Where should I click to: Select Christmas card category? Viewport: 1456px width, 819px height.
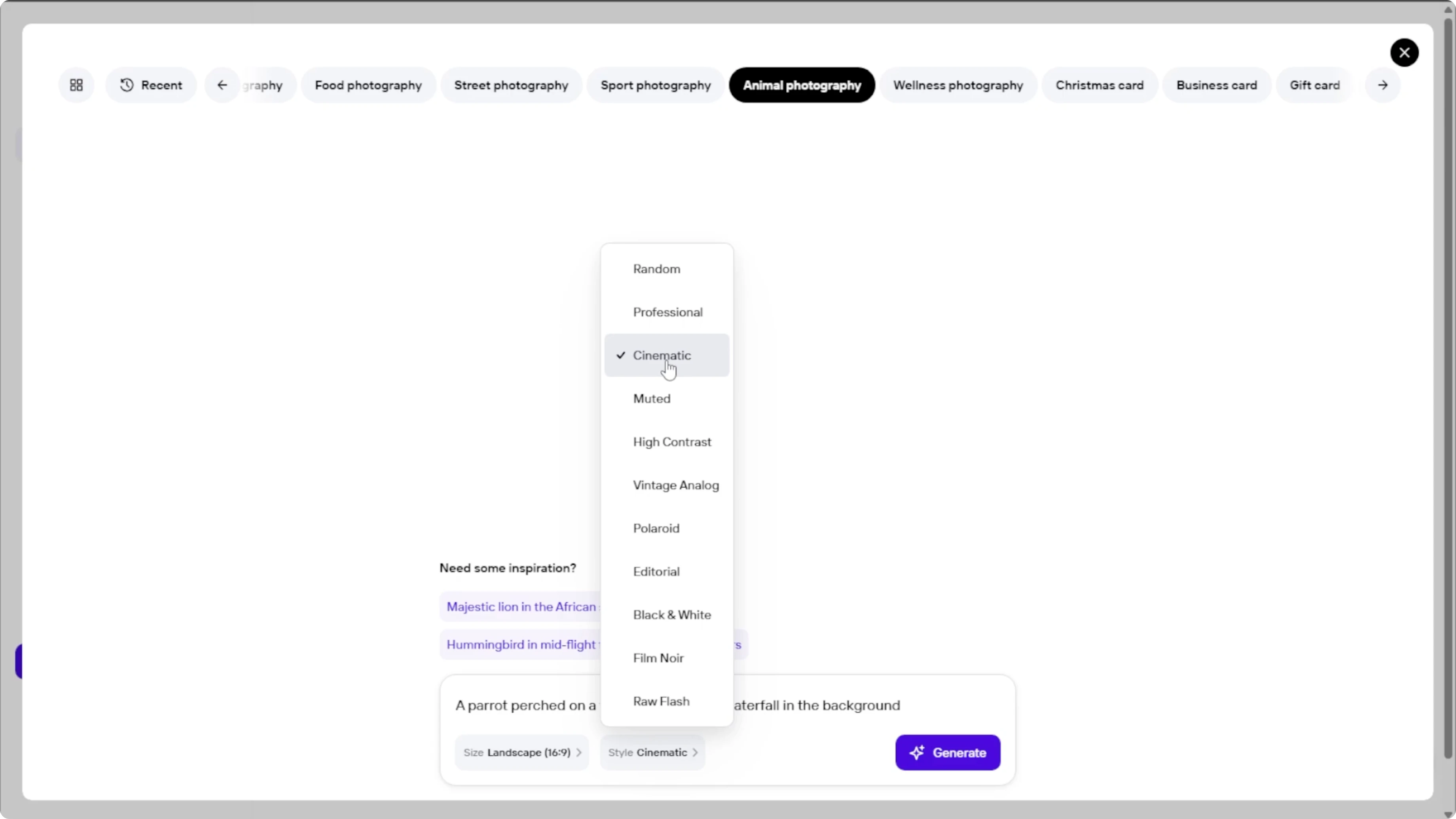1100,85
